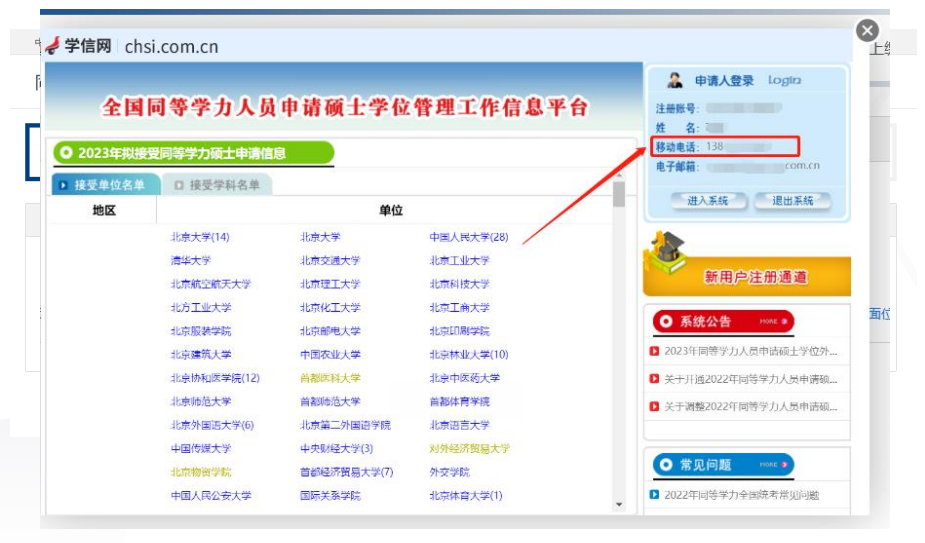This screenshot has height=543, width=925.
Task: Open 国际关系学院 link
Action: coord(330,496)
